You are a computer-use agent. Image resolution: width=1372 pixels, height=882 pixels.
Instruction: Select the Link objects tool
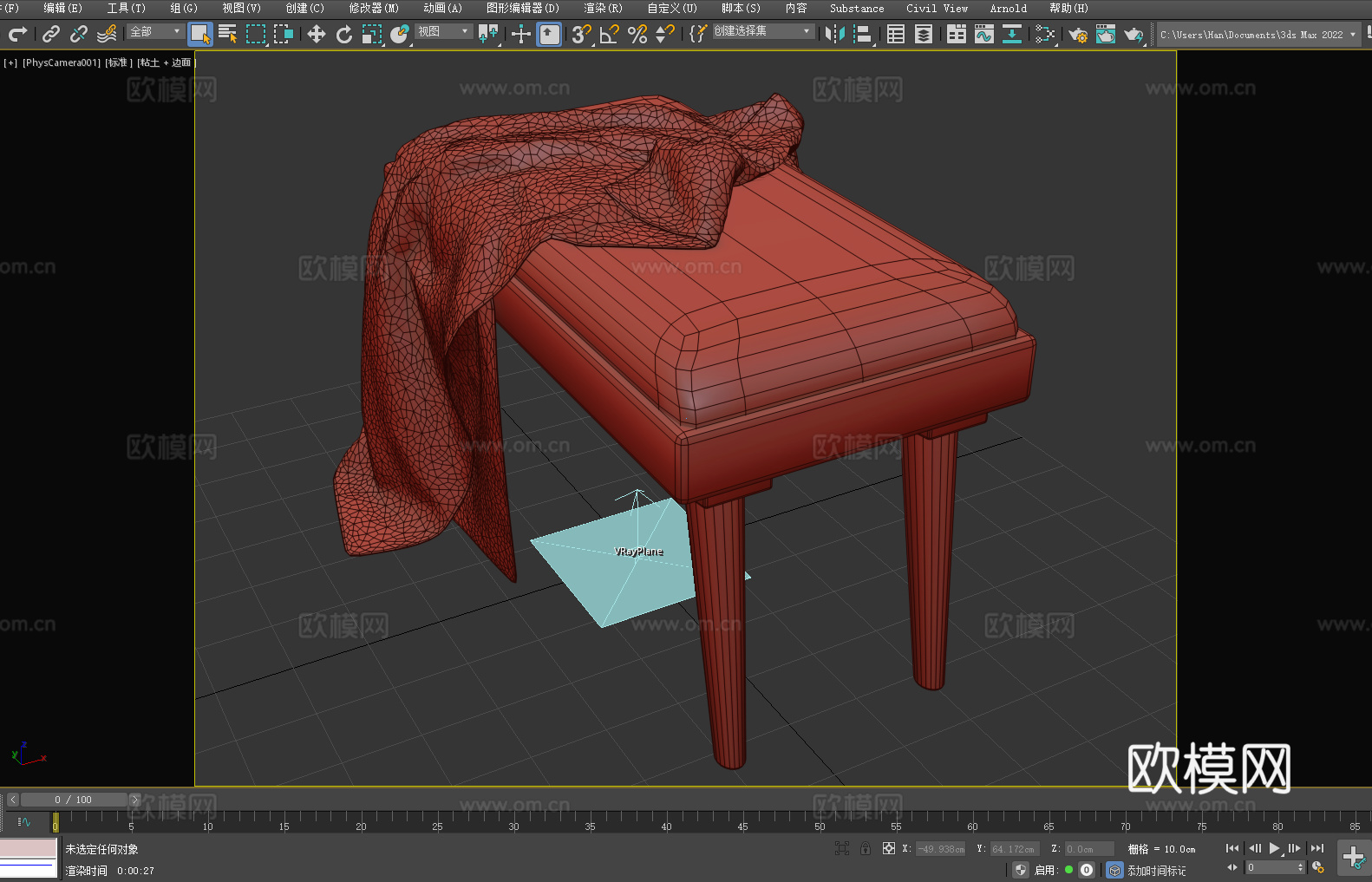[x=51, y=34]
